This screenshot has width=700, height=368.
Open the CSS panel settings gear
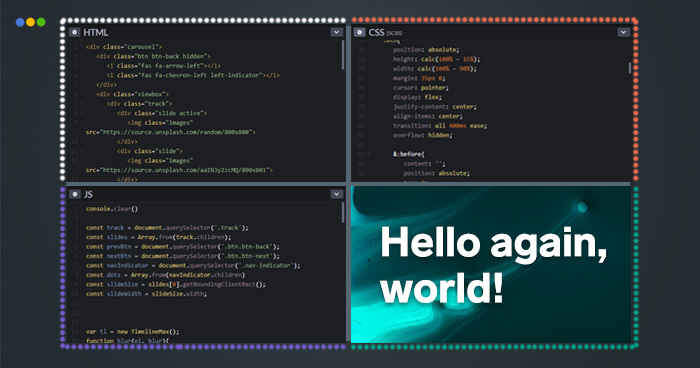point(359,32)
